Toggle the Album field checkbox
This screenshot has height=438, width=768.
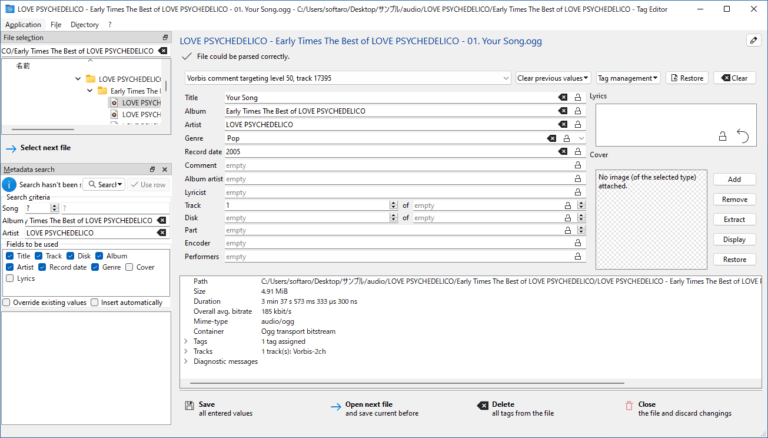tap(99, 256)
